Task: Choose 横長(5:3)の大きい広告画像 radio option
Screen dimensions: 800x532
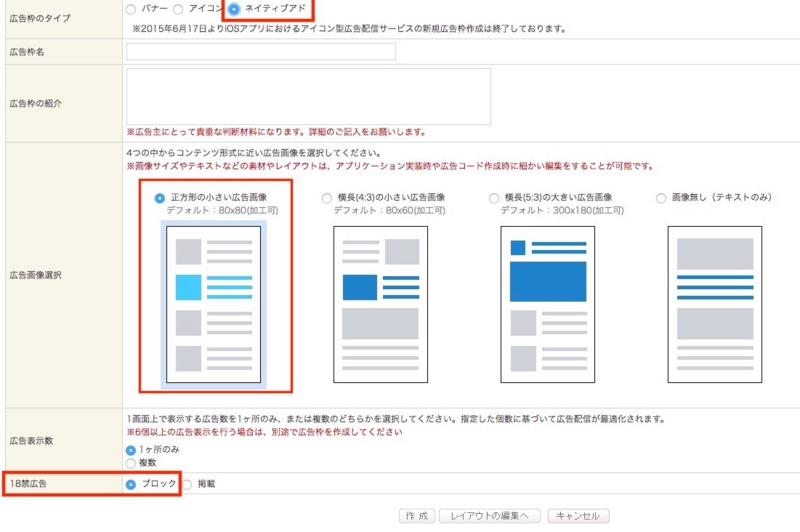Action: [493, 198]
